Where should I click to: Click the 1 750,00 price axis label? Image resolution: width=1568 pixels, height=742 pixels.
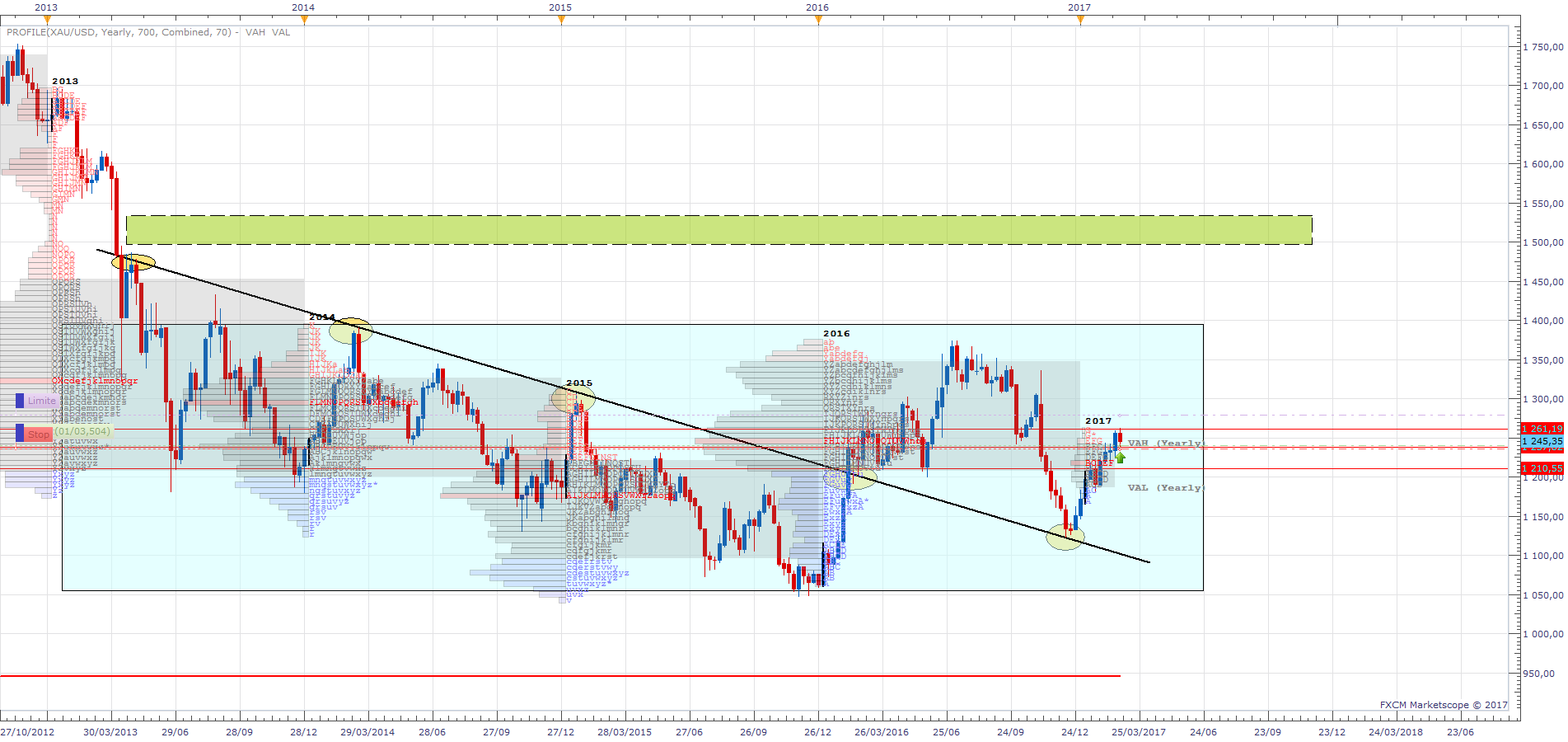[1542, 47]
